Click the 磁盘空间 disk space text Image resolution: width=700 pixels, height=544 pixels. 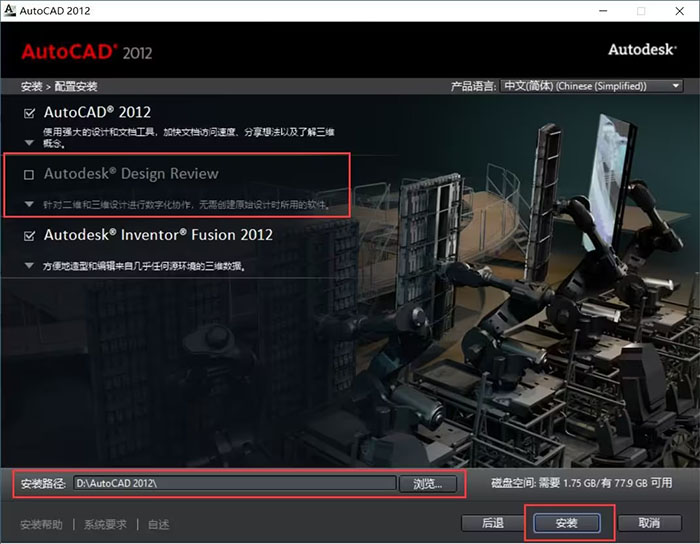coord(582,483)
